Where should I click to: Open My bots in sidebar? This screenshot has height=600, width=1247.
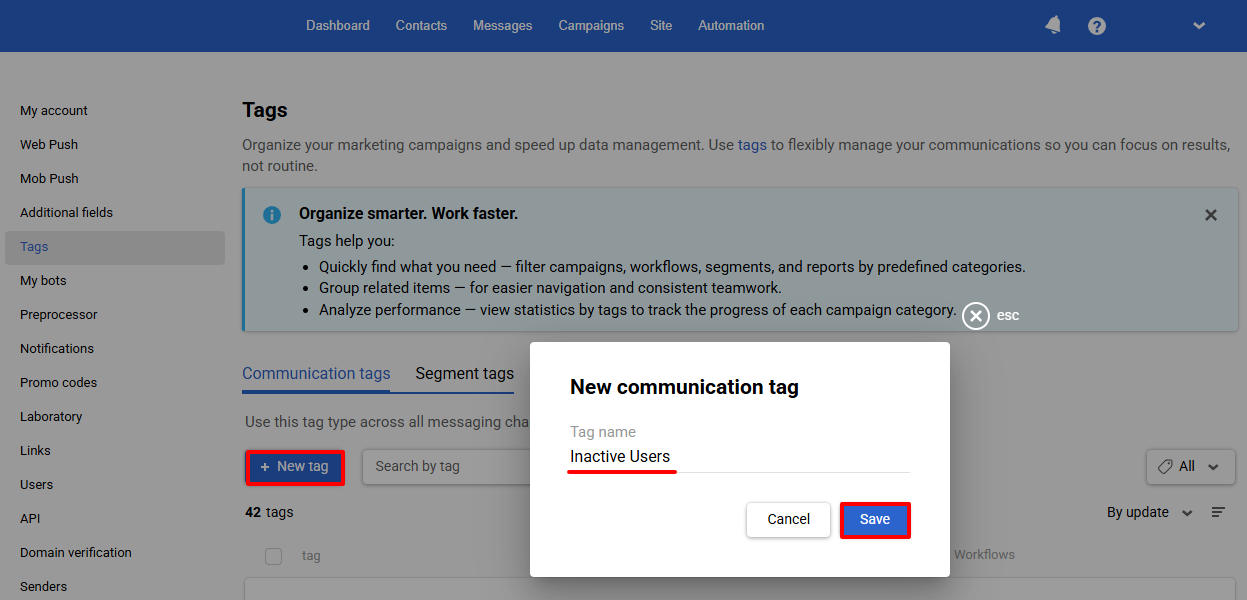(x=43, y=281)
